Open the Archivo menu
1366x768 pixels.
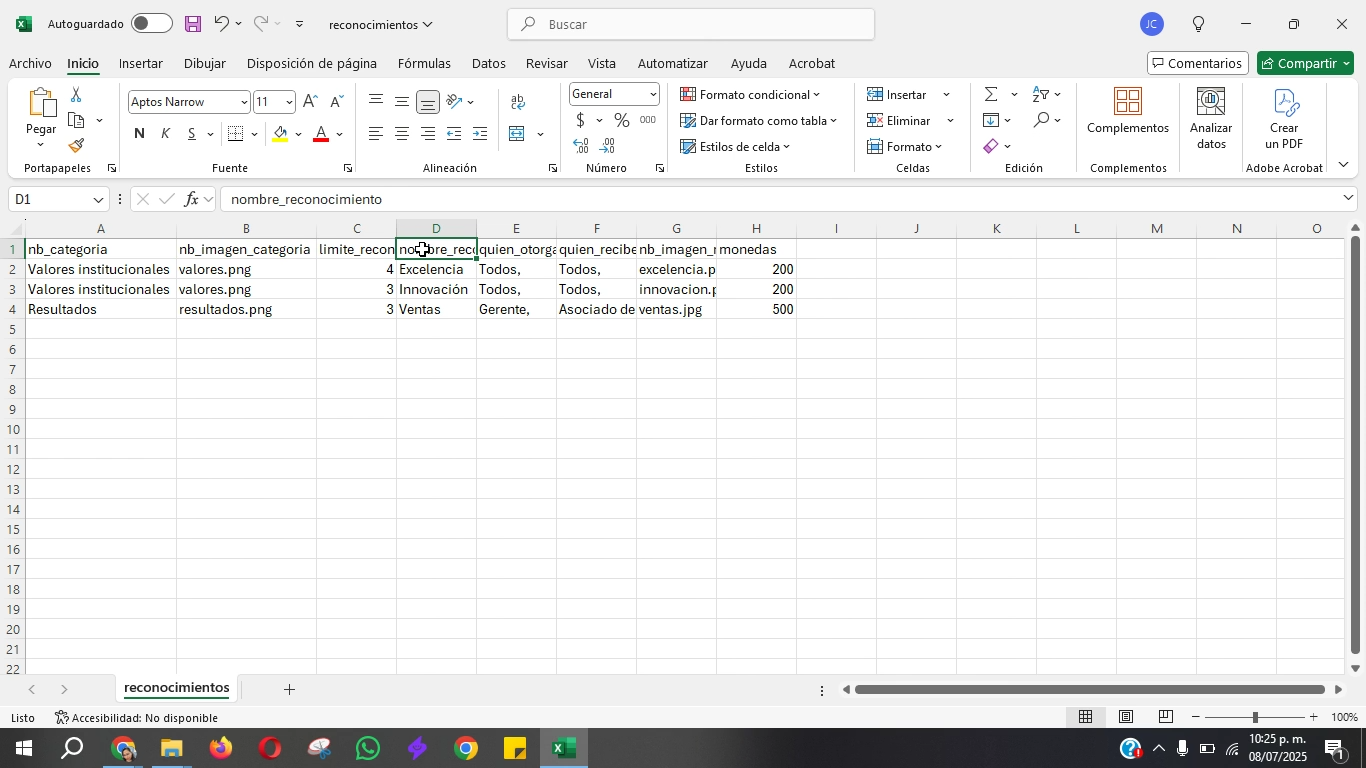(30, 63)
